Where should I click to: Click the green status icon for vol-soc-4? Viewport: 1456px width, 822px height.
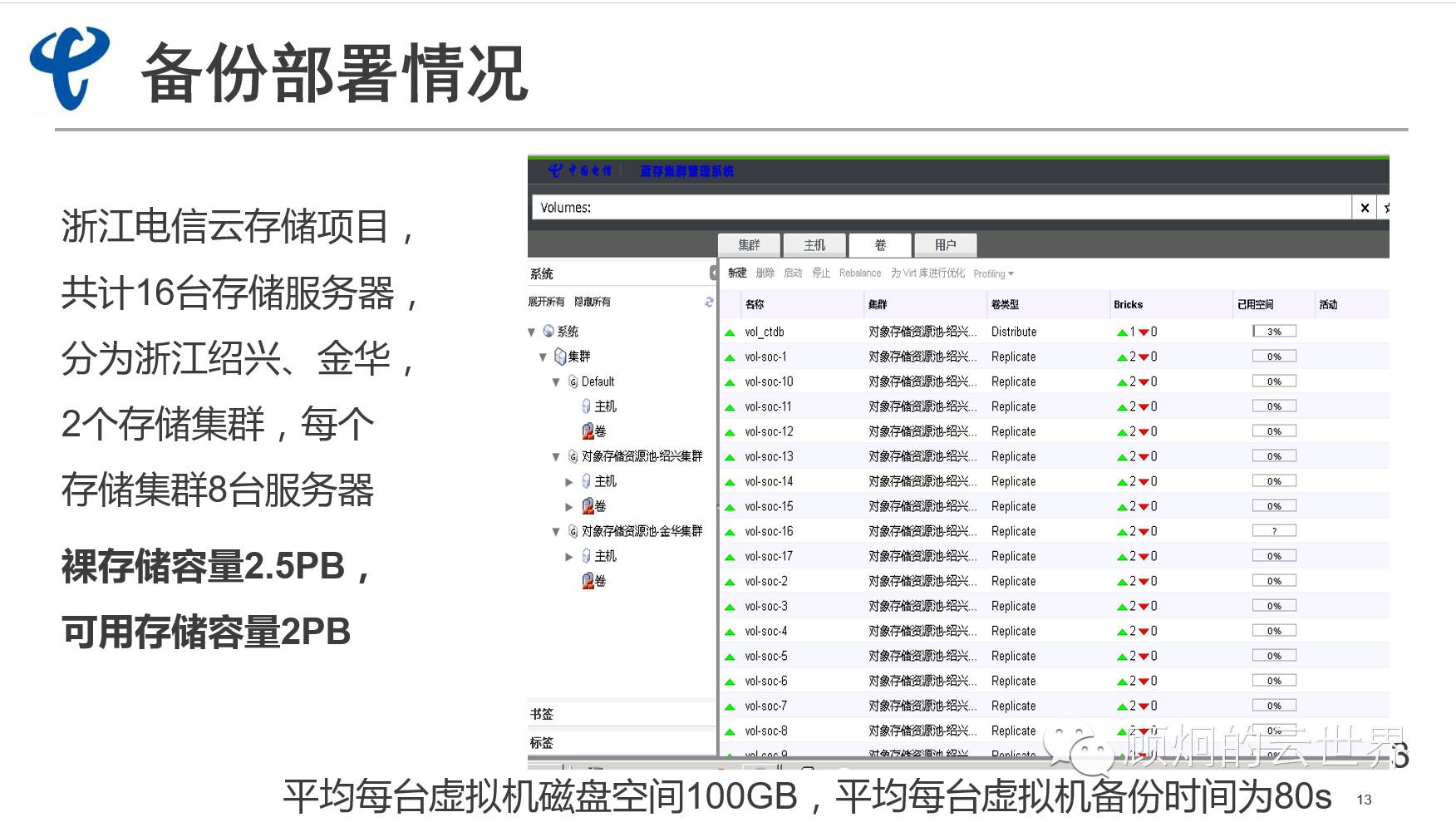point(730,632)
